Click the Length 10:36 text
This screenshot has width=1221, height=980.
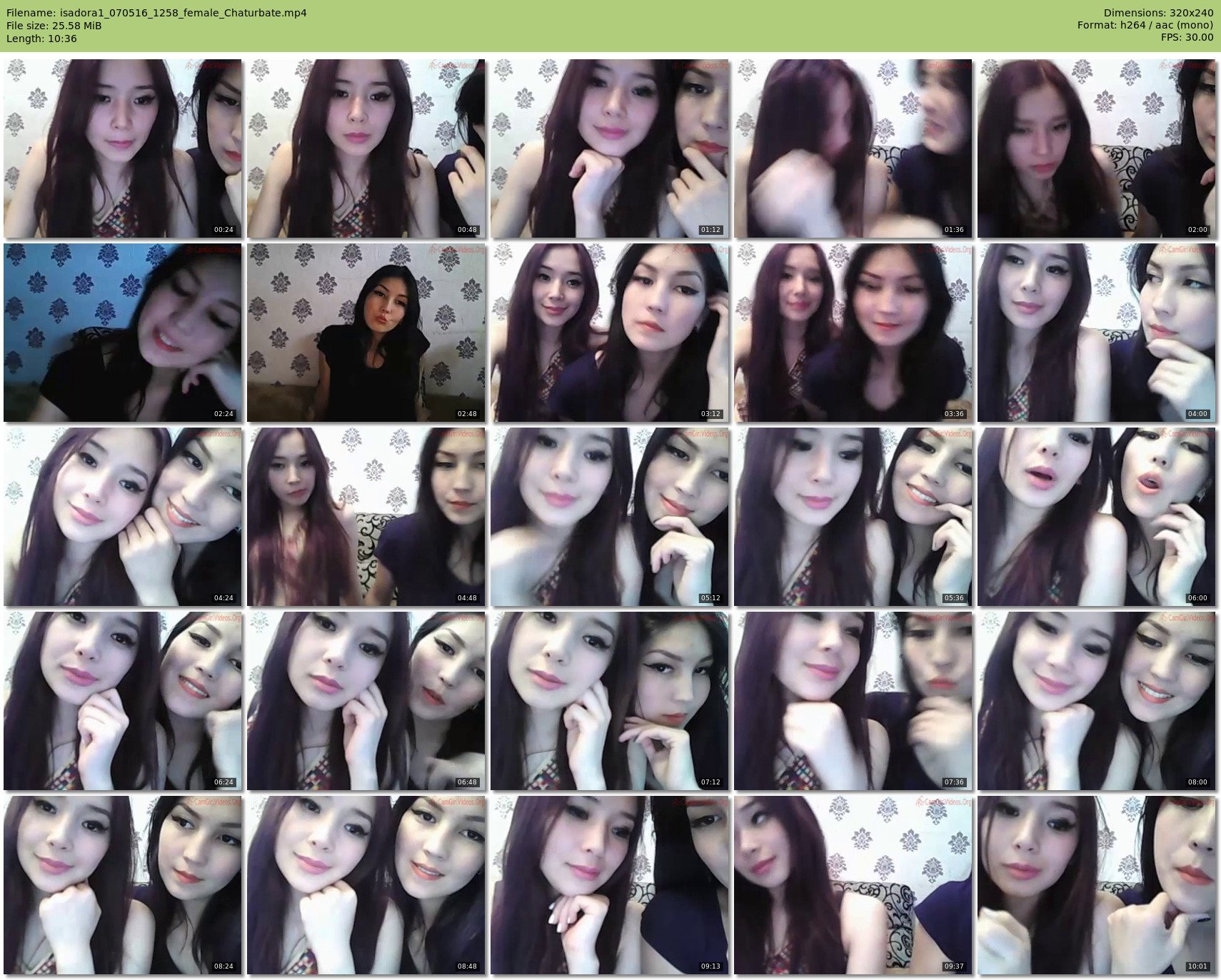(41, 39)
